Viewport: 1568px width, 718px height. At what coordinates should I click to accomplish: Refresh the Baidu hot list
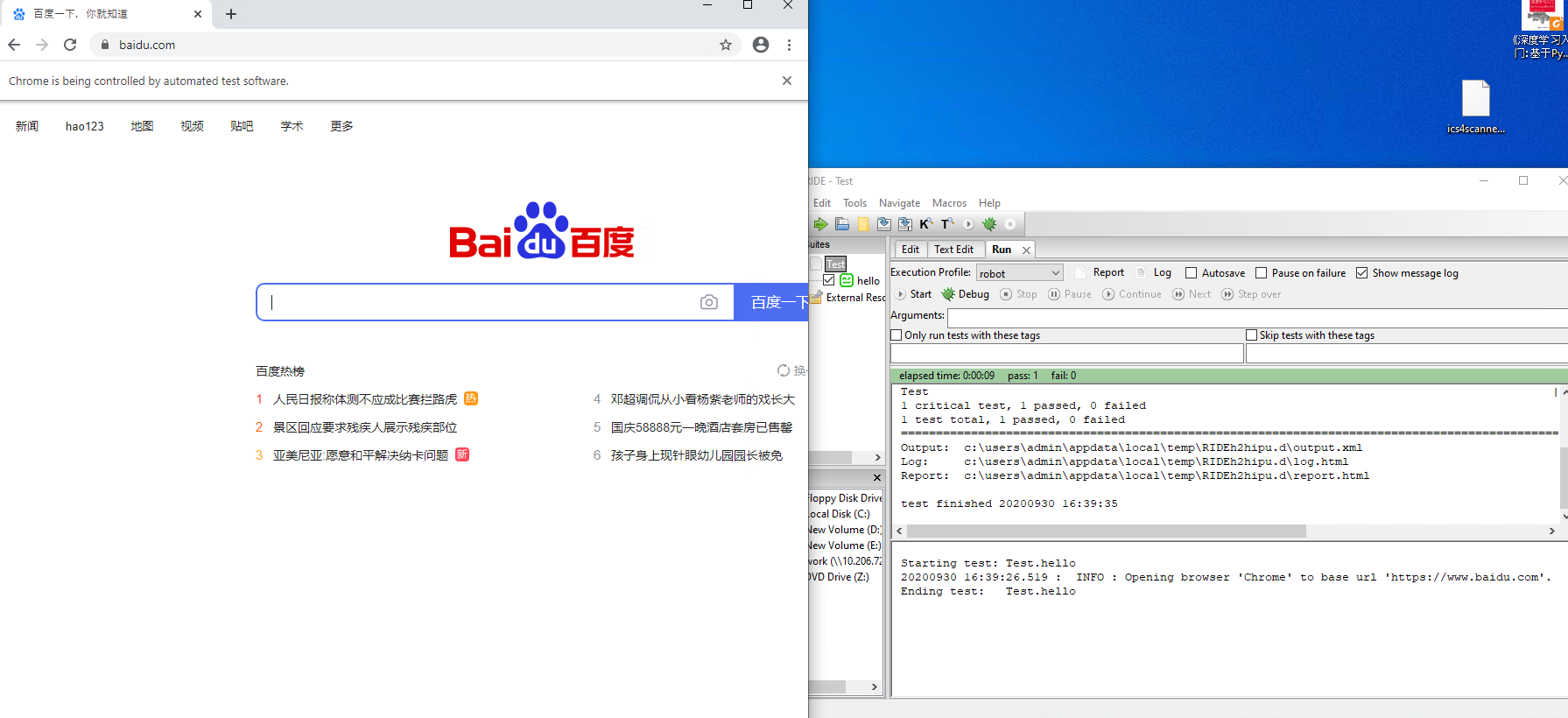coord(791,370)
